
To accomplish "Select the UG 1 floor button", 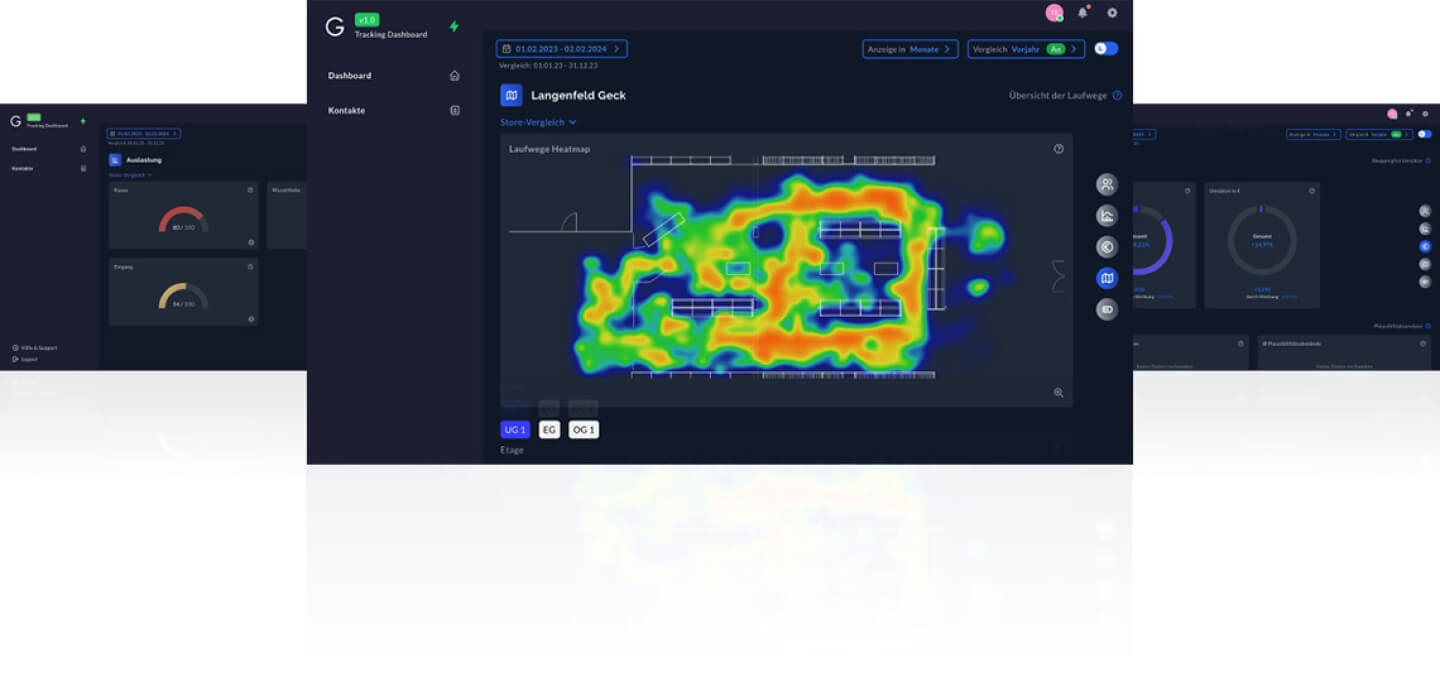I will [x=515, y=430].
